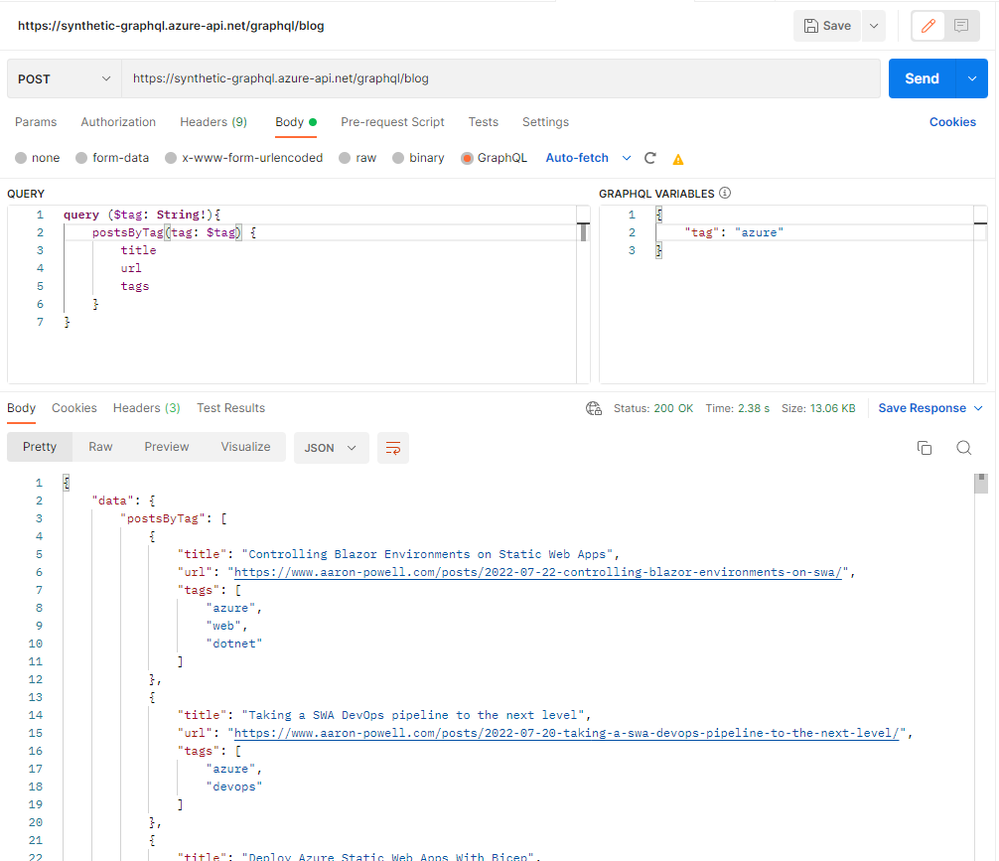Switch to the Pretty view

tap(40, 447)
